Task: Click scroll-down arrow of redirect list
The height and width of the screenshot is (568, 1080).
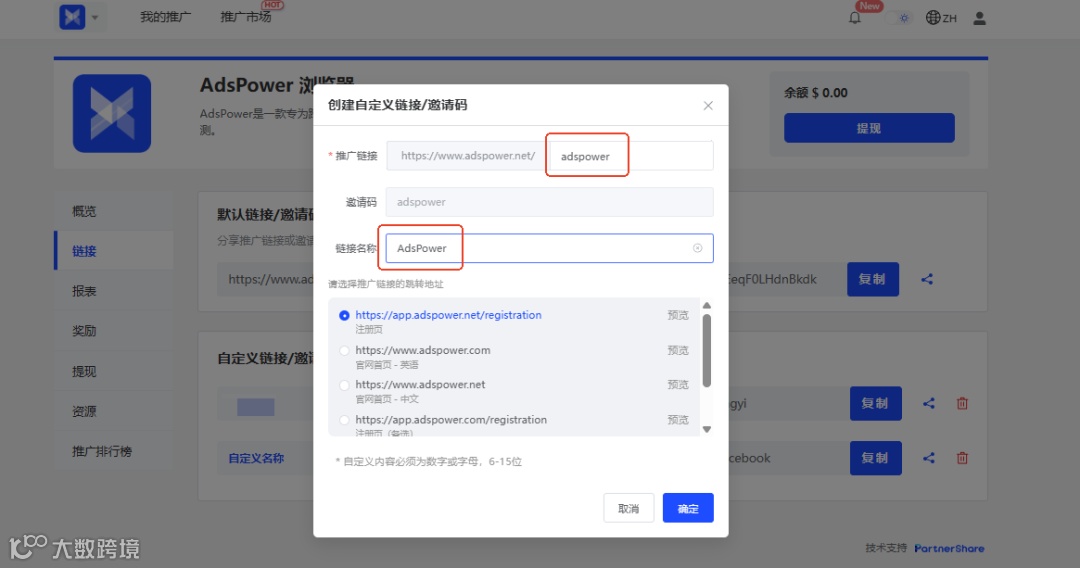Action: click(x=707, y=429)
